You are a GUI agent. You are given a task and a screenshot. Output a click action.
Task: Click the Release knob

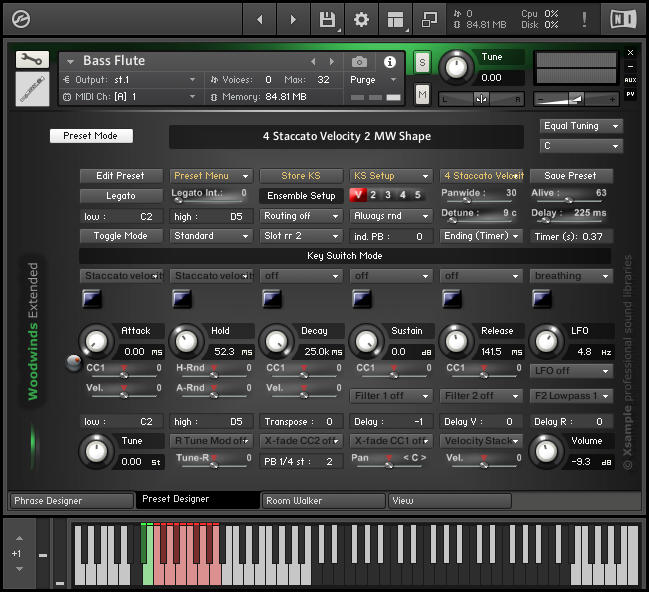(456, 342)
